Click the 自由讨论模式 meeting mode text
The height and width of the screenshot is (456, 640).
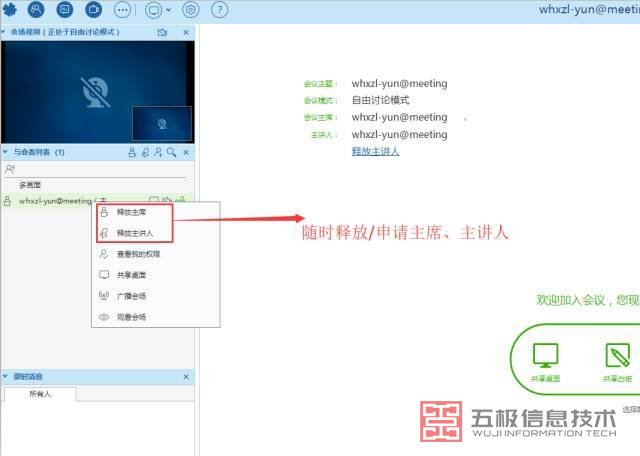pyautogui.click(x=380, y=100)
